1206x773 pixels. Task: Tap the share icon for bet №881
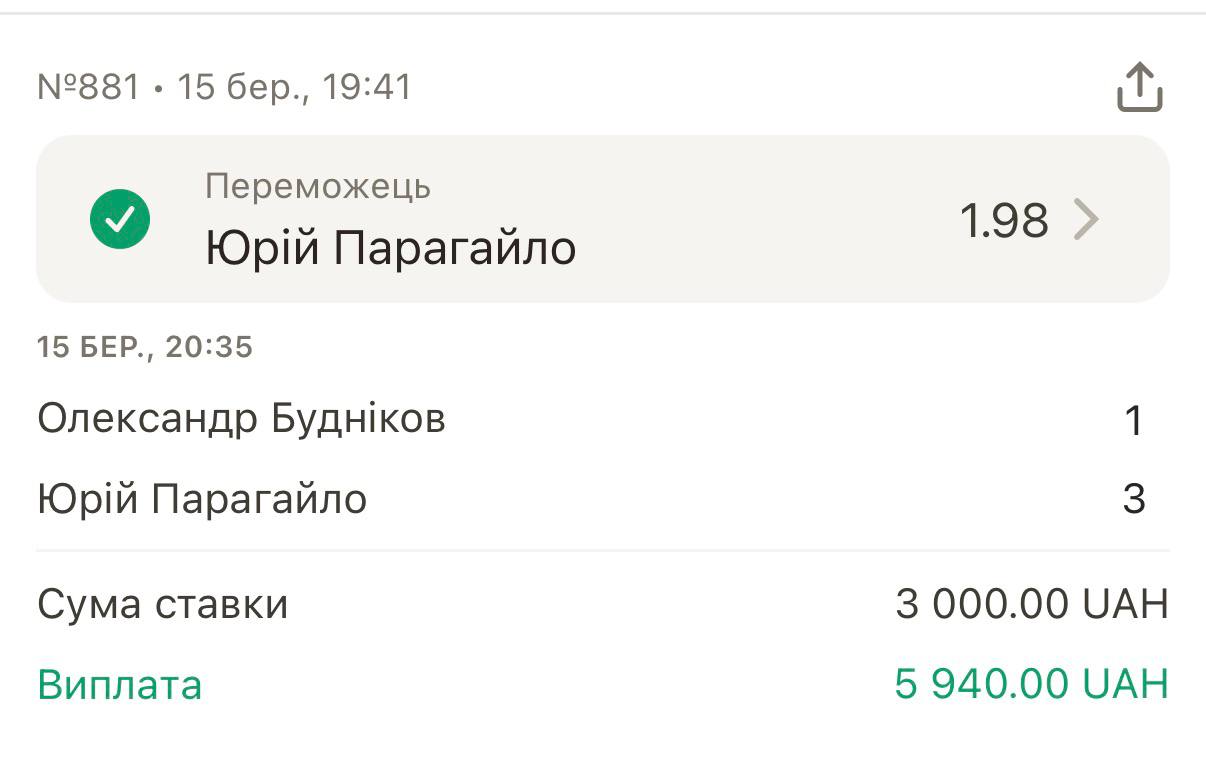(1139, 87)
